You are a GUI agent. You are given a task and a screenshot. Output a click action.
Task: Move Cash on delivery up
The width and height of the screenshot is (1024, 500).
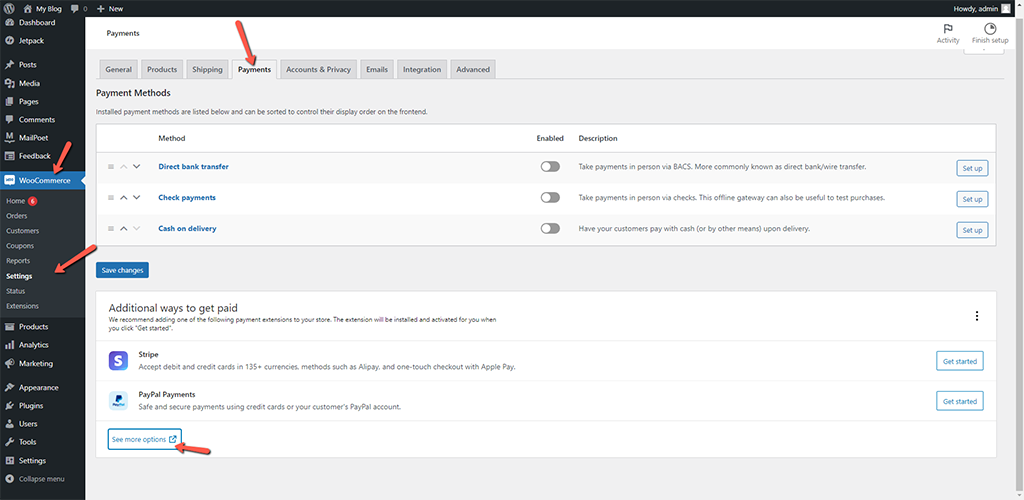tap(124, 228)
